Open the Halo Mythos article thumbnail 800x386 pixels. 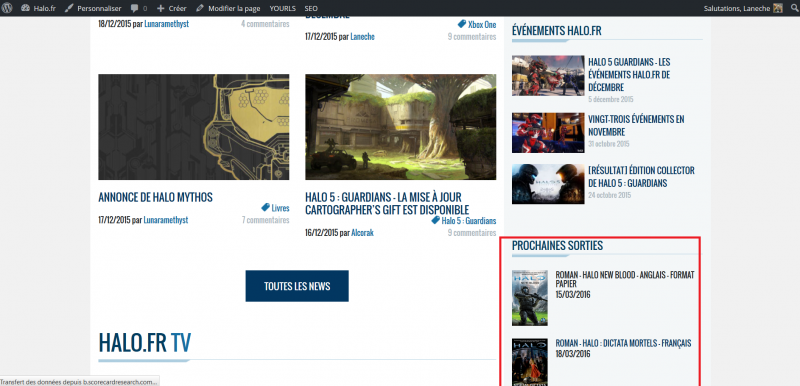[193, 127]
